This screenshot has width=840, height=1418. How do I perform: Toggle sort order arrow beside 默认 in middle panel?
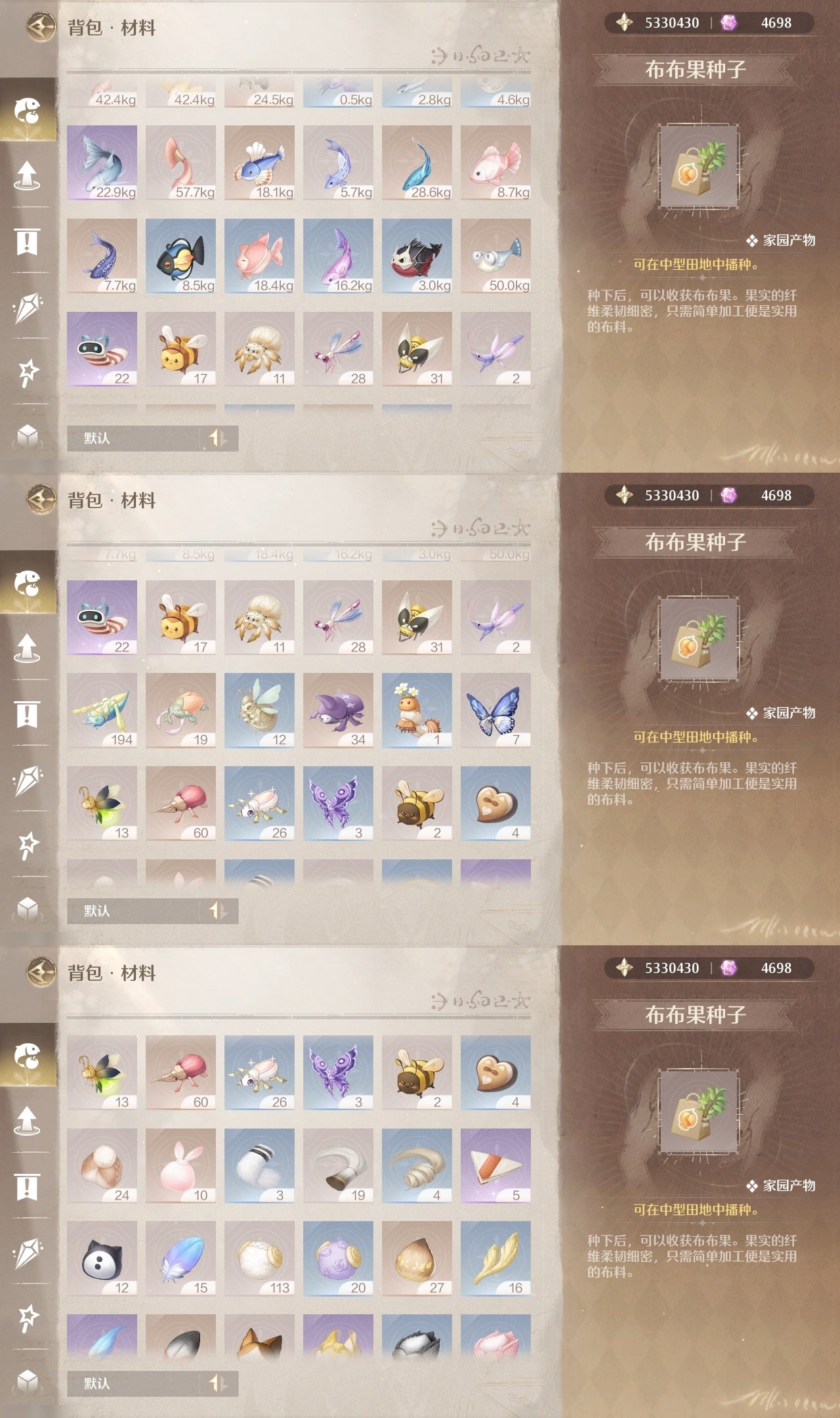218,911
